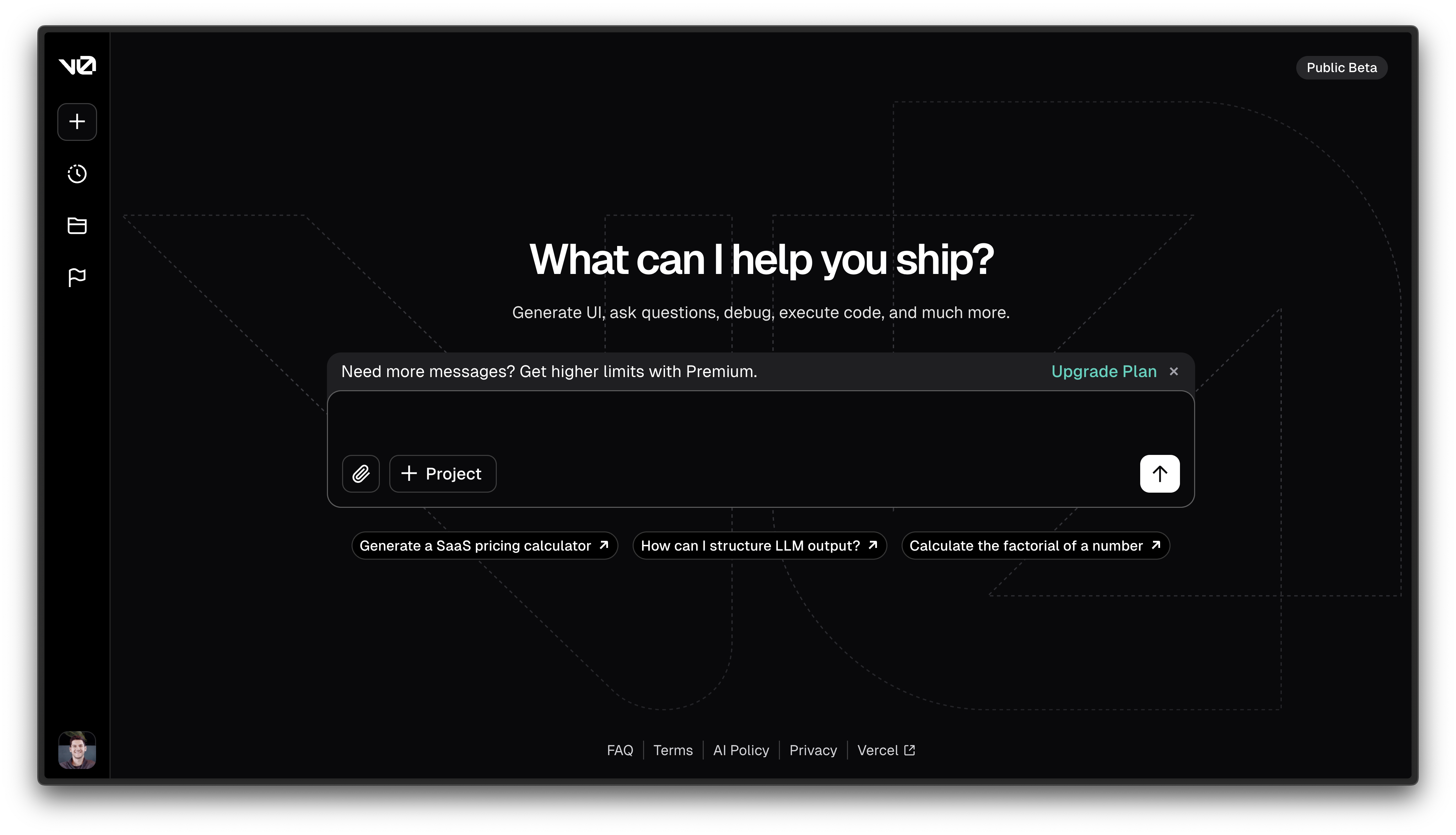Dismiss the Premium upgrade banner
The image size is (1456, 835).
click(x=1173, y=372)
